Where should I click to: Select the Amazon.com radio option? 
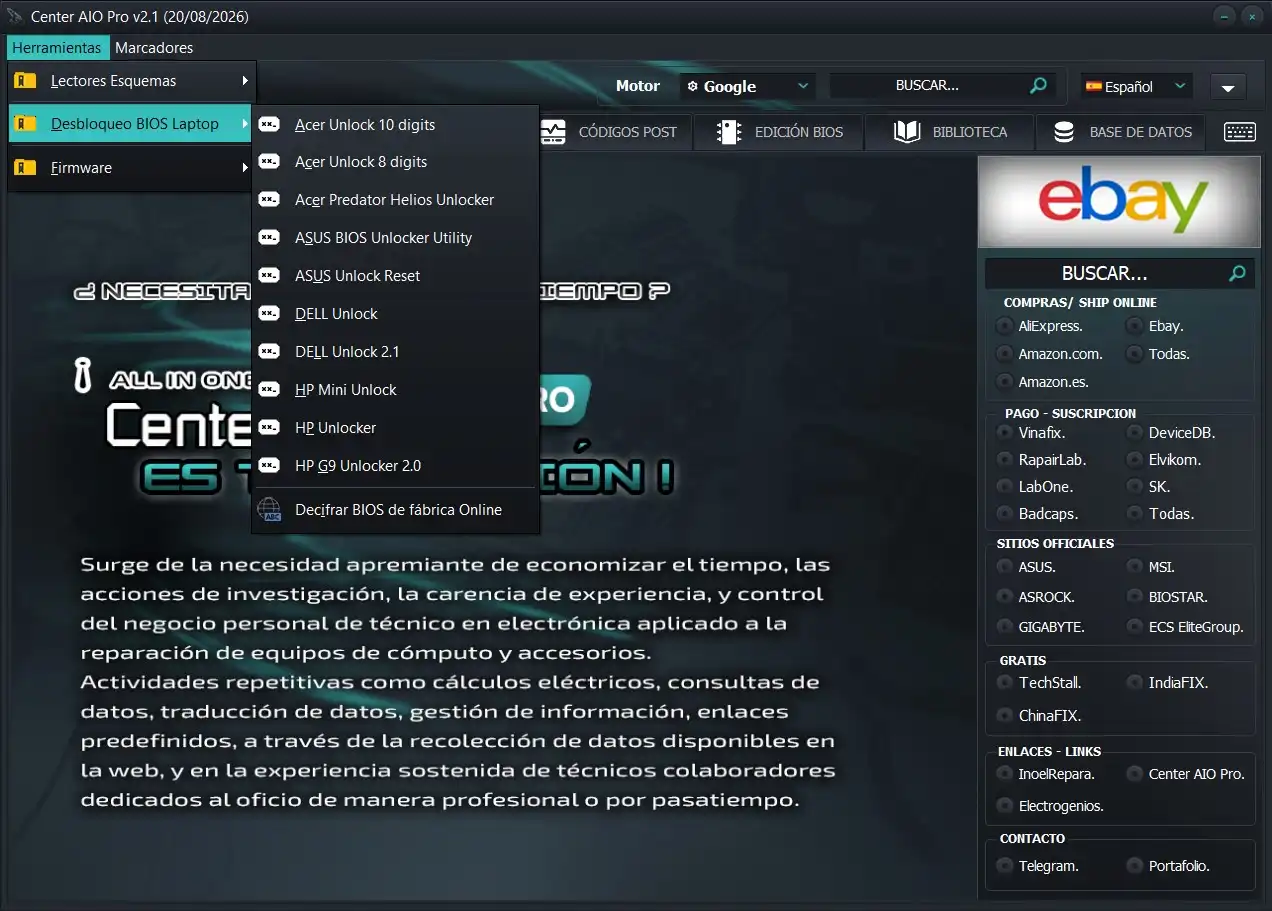click(1004, 354)
